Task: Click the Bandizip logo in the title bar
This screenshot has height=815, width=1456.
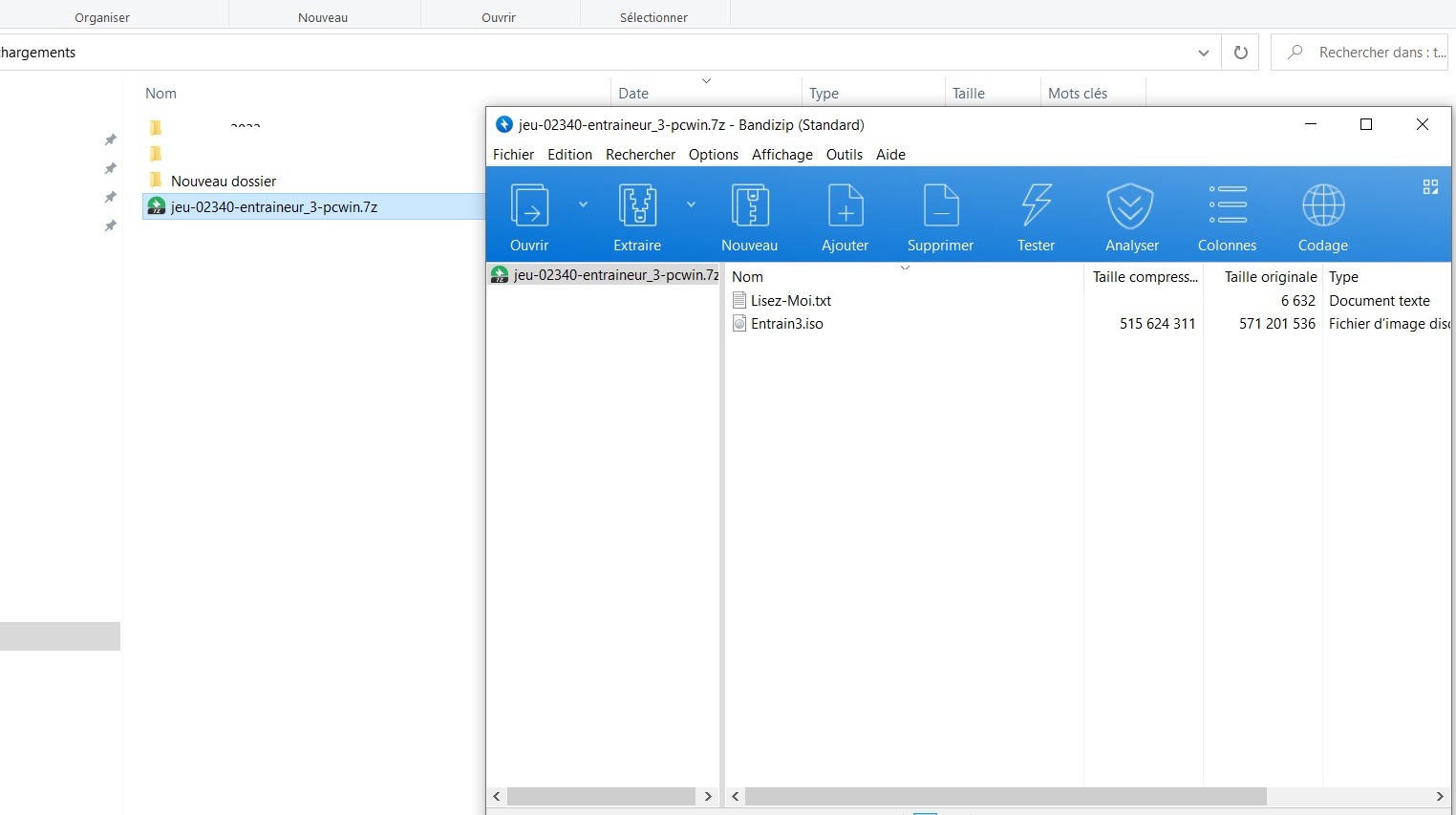Action: point(503,124)
